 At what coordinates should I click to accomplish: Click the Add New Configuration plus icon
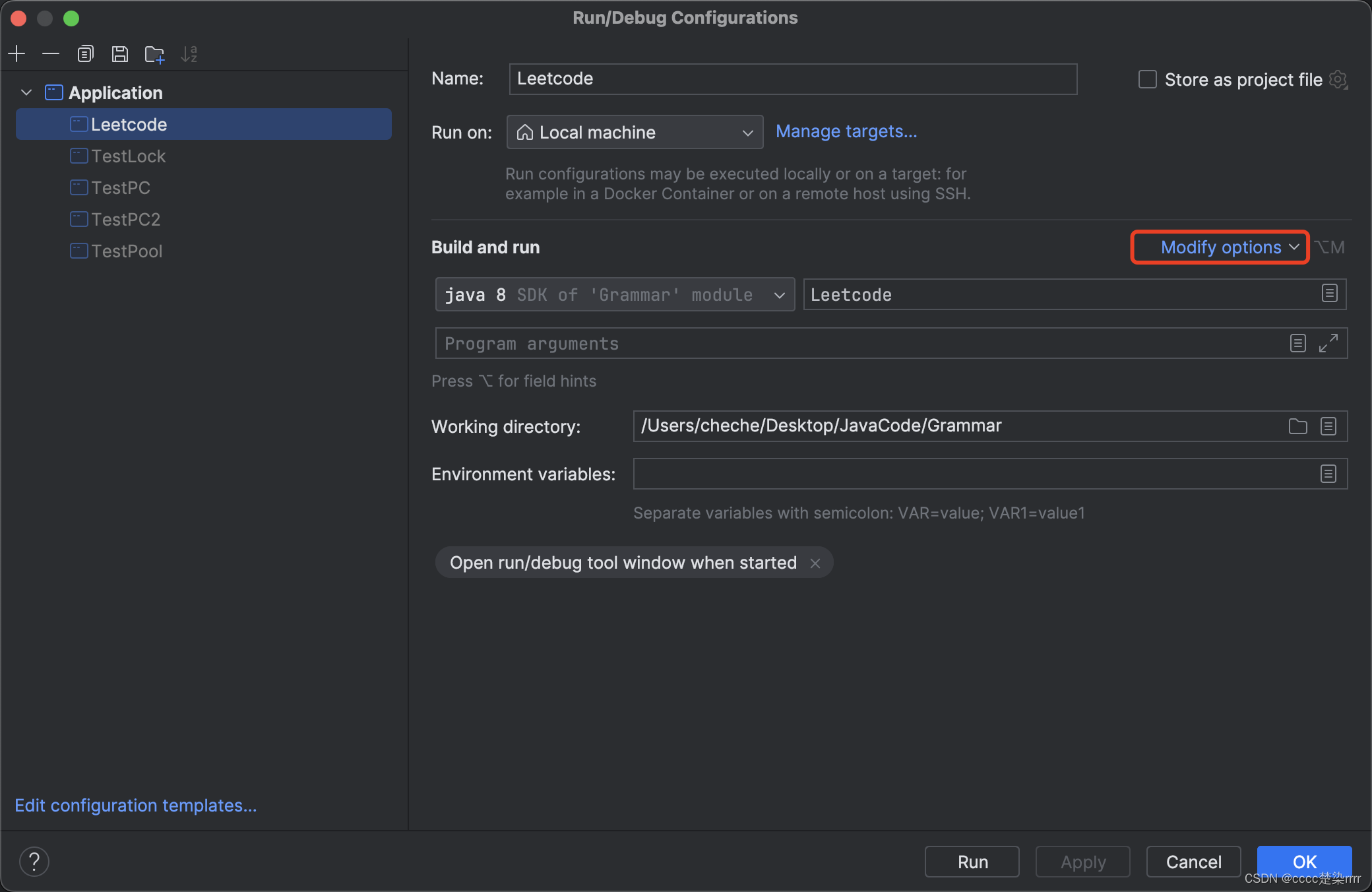pyautogui.click(x=17, y=53)
